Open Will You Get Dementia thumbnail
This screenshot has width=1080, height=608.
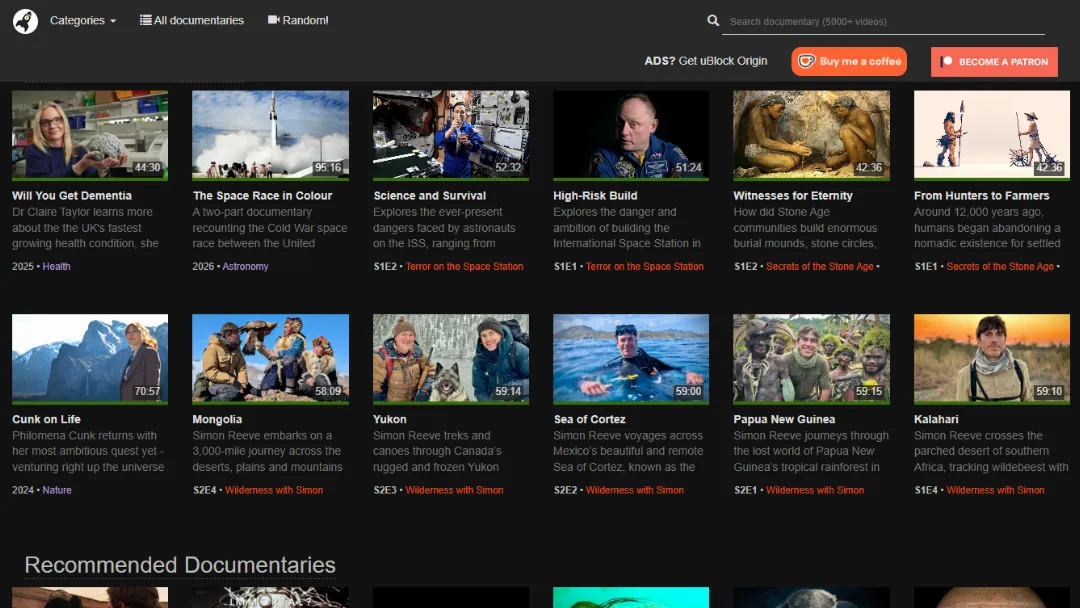pyautogui.click(x=90, y=135)
